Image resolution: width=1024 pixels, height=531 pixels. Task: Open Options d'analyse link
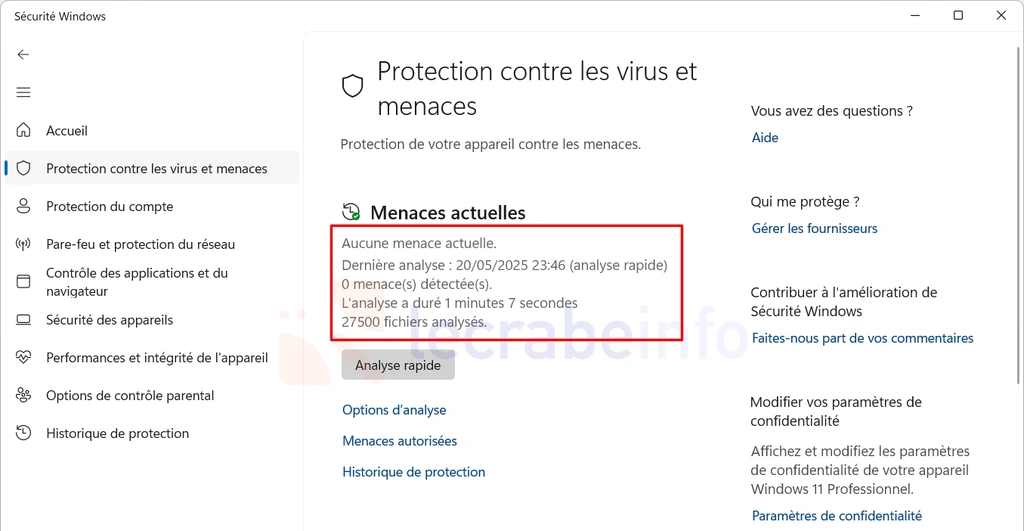click(394, 410)
